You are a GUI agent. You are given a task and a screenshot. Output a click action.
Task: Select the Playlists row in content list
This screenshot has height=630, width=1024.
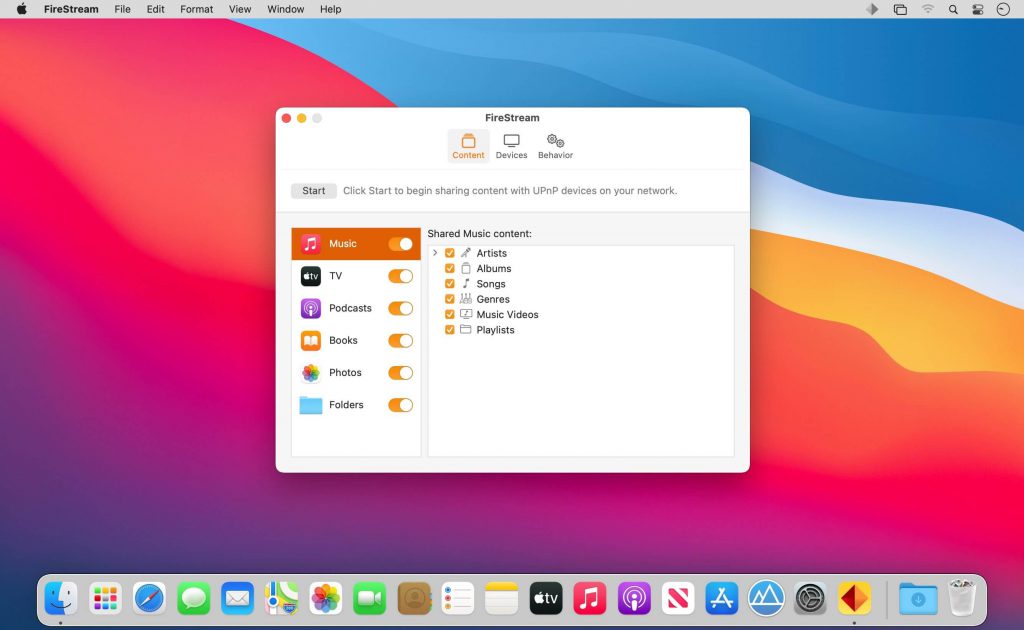(x=495, y=330)
